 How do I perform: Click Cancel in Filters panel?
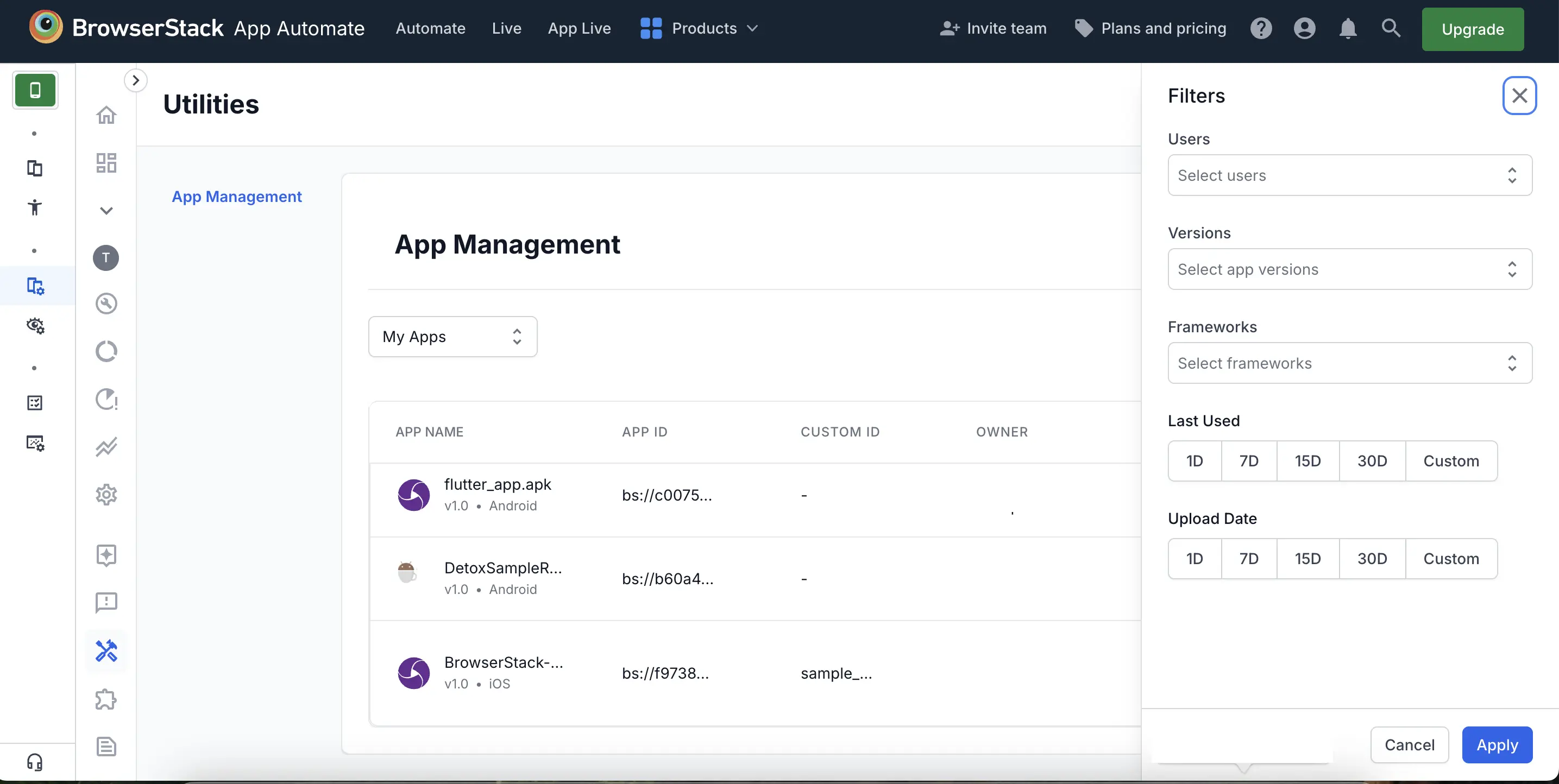[x=1410, y=745]
